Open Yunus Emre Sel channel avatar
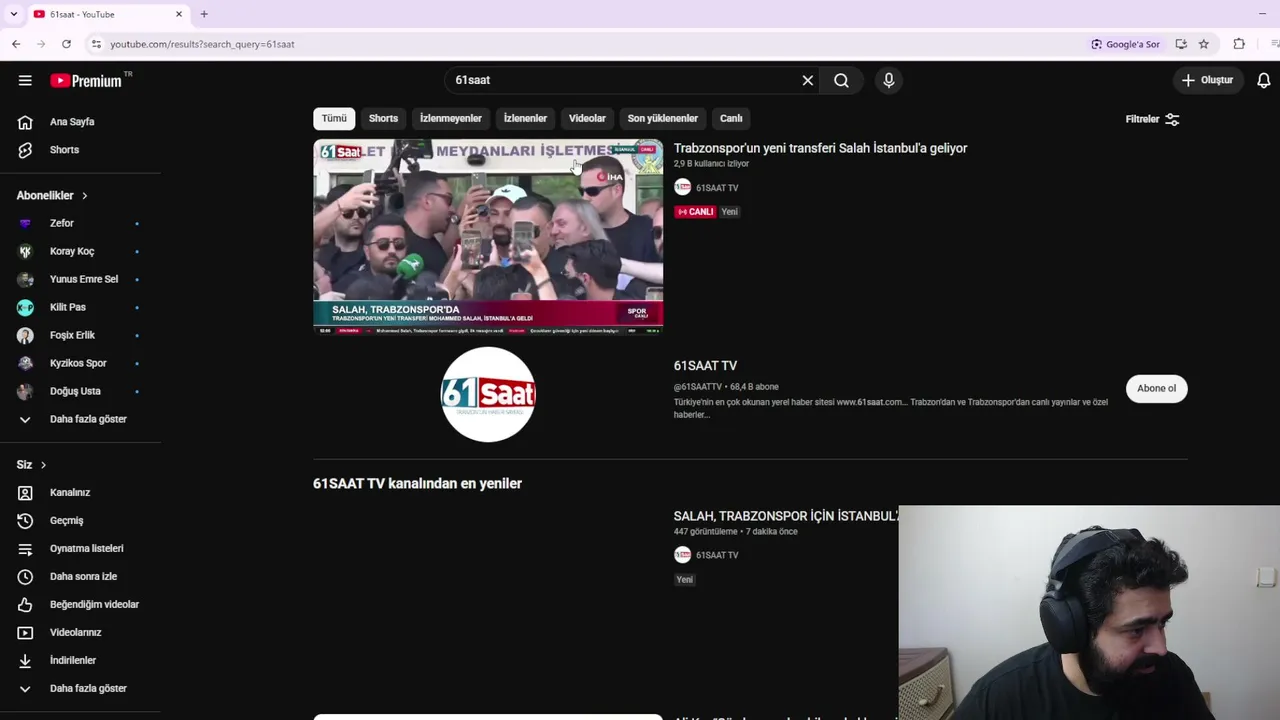The width and height of the screenshot is (1280, 720). point(25,279)
